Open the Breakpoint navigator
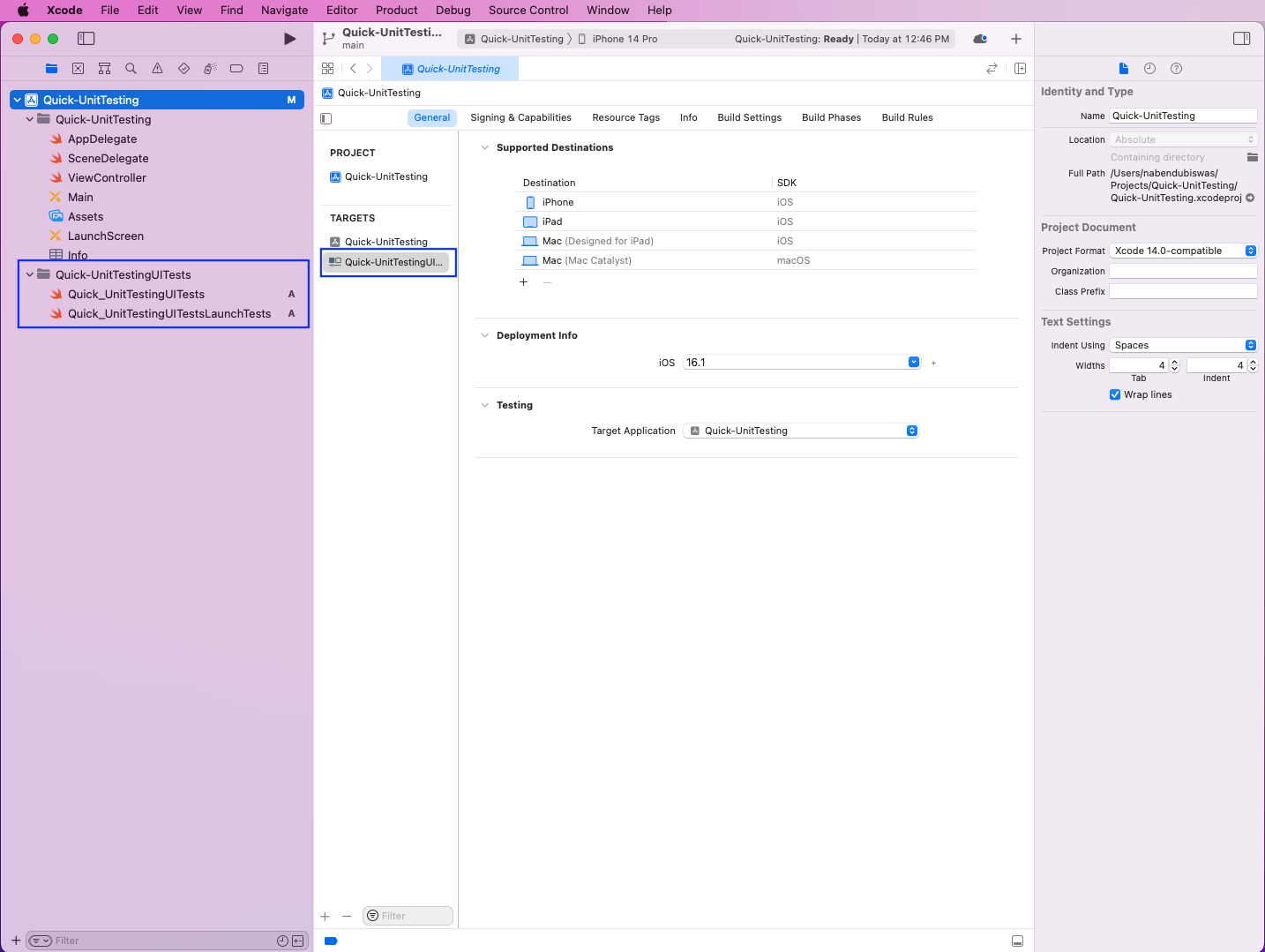Viewport: 1265px width, 952px height. coord(236,69)
